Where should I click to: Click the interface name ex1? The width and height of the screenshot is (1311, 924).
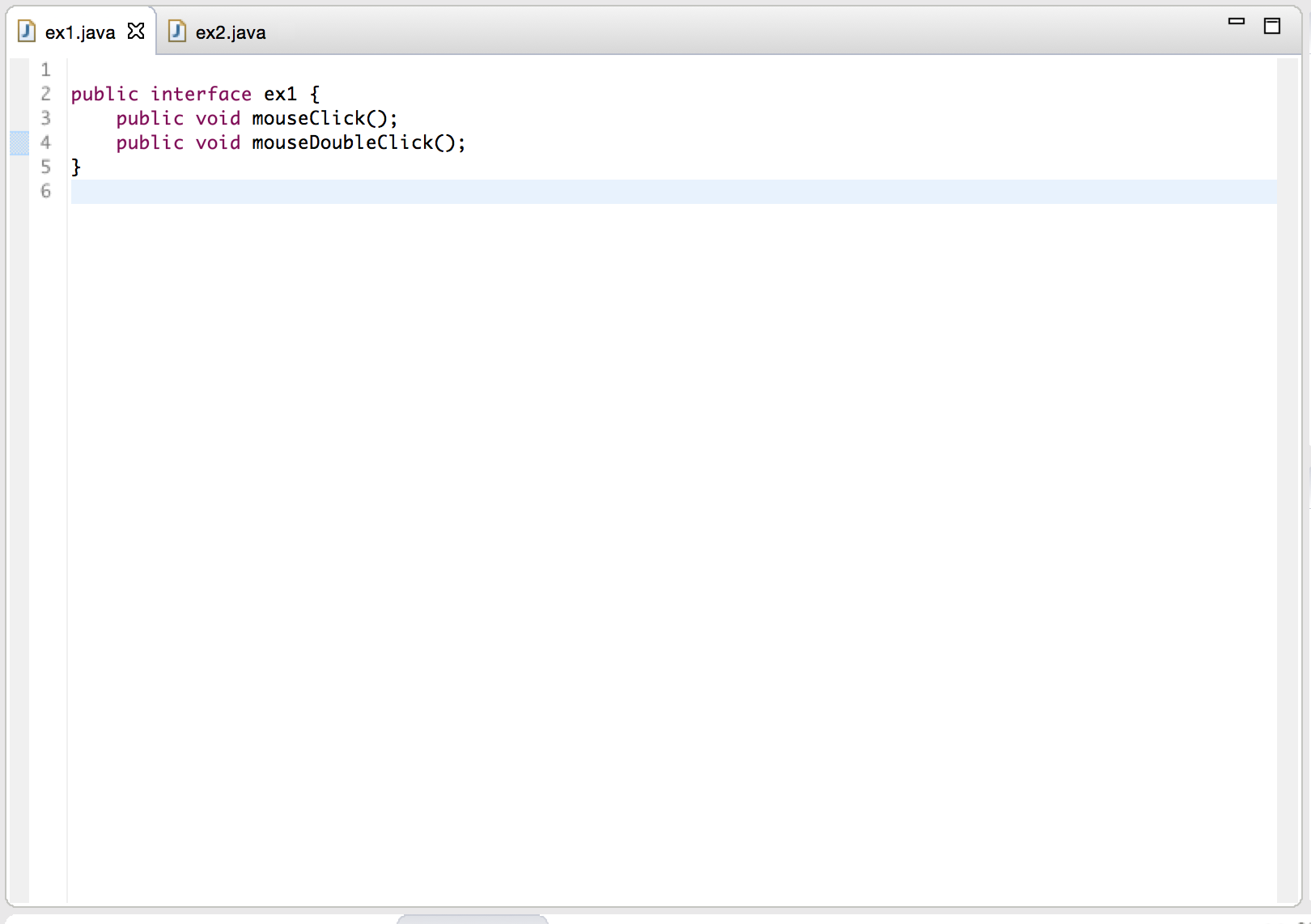pos(281,94)
